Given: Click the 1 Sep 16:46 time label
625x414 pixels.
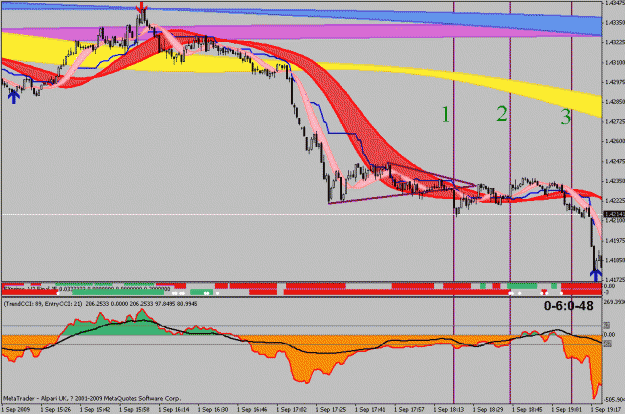Looking at the screenshot, I should (252, 409).
